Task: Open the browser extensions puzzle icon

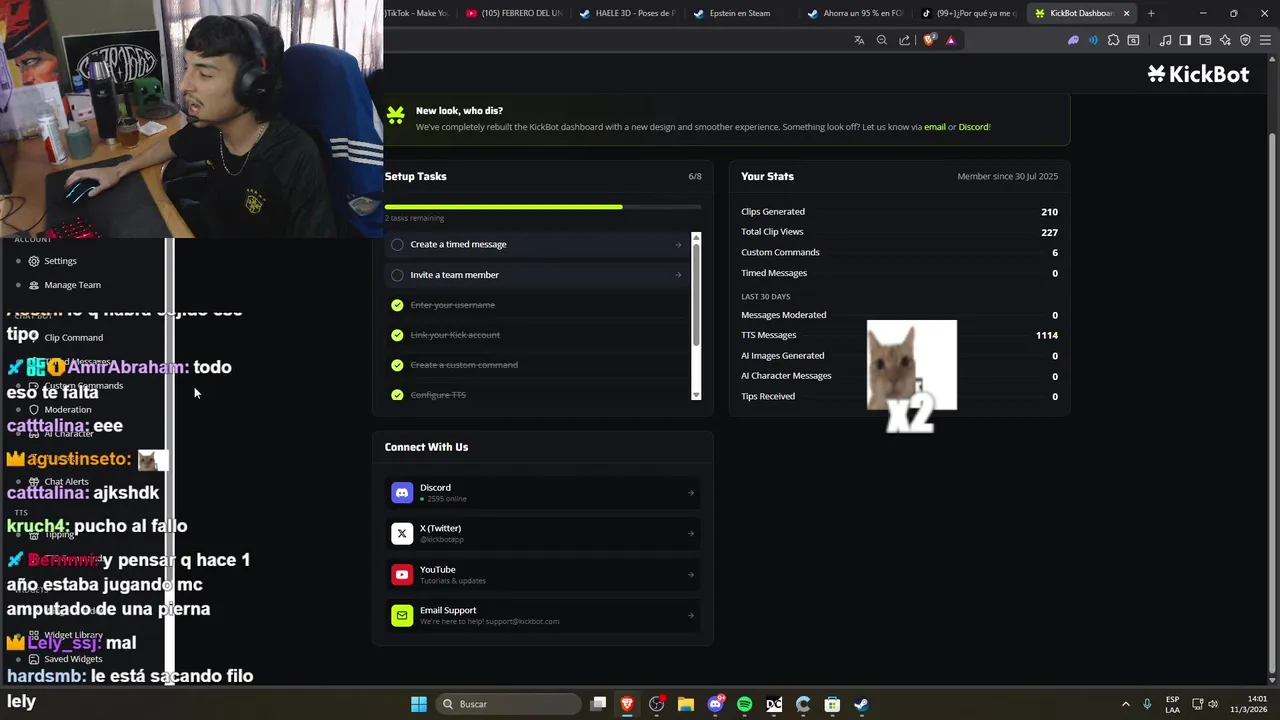Action: (1113, 40)
